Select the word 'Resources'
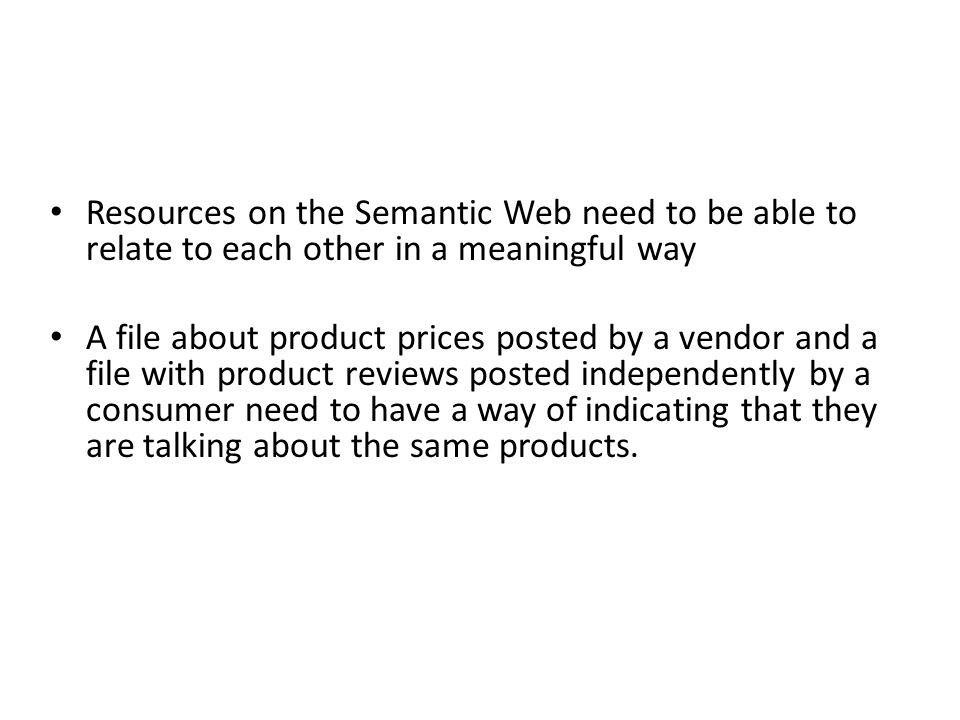 (160, 214)
